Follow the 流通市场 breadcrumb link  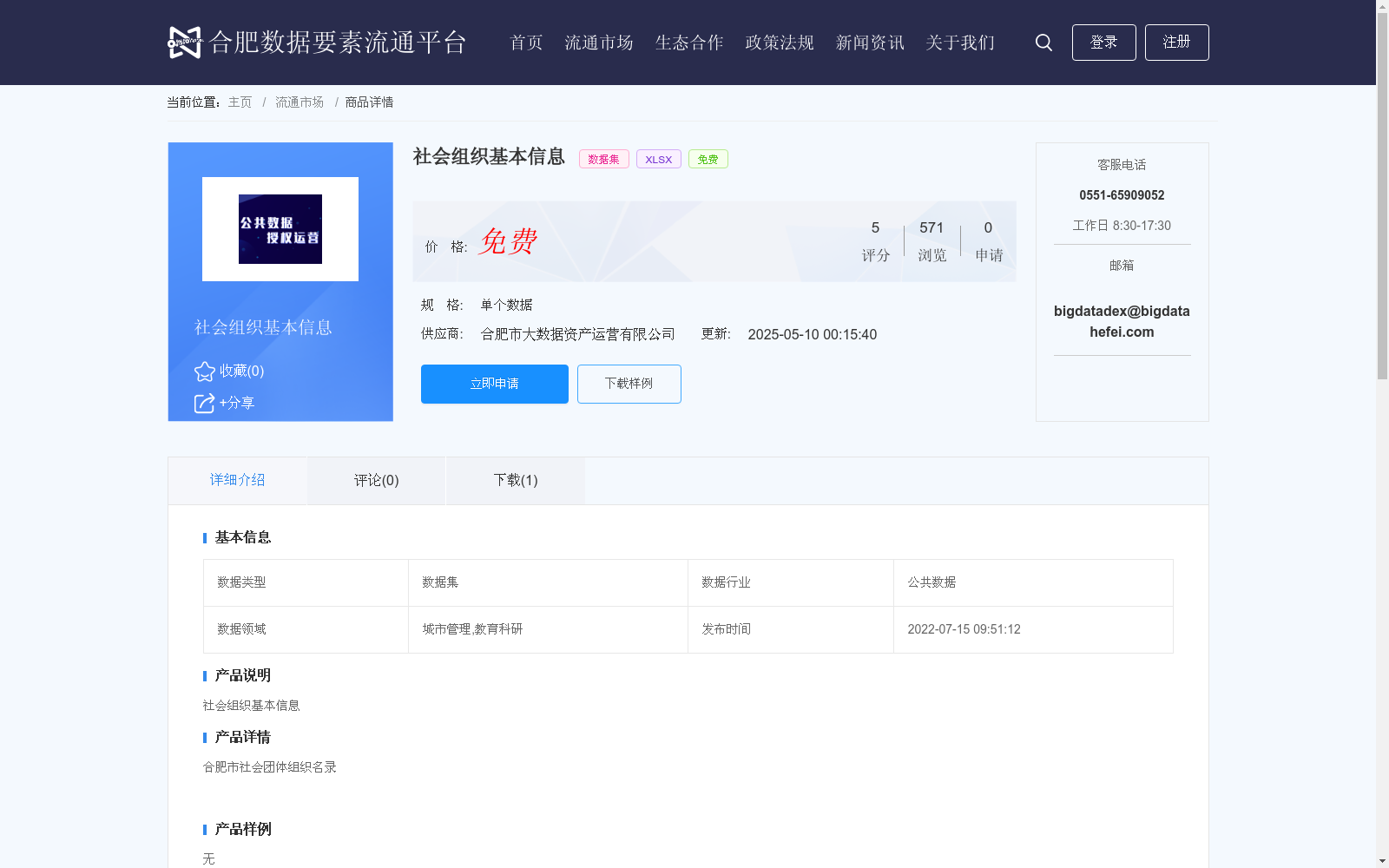[x=300, y=102]
